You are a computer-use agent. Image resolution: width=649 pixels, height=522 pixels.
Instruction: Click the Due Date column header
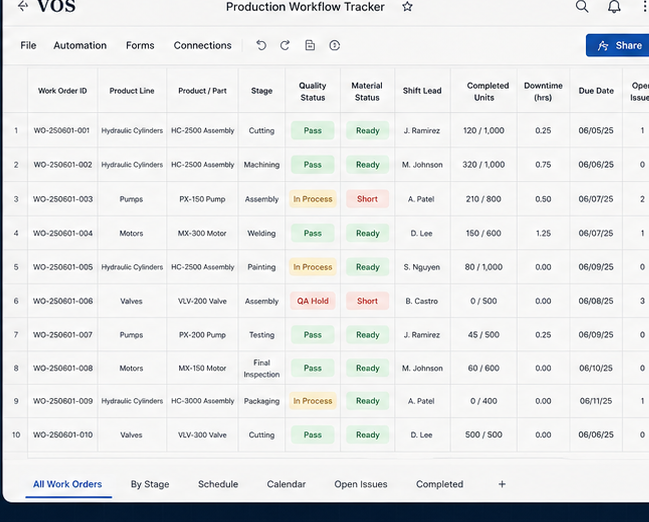click(x=596, y=91)
